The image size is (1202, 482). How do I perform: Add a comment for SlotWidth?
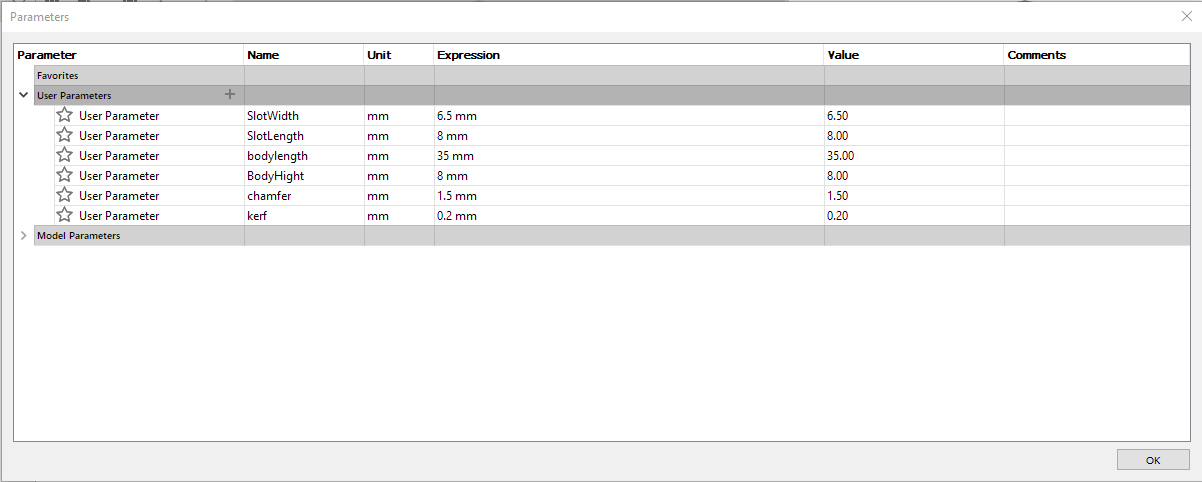pyautogui.click(x=1097, y=115)
